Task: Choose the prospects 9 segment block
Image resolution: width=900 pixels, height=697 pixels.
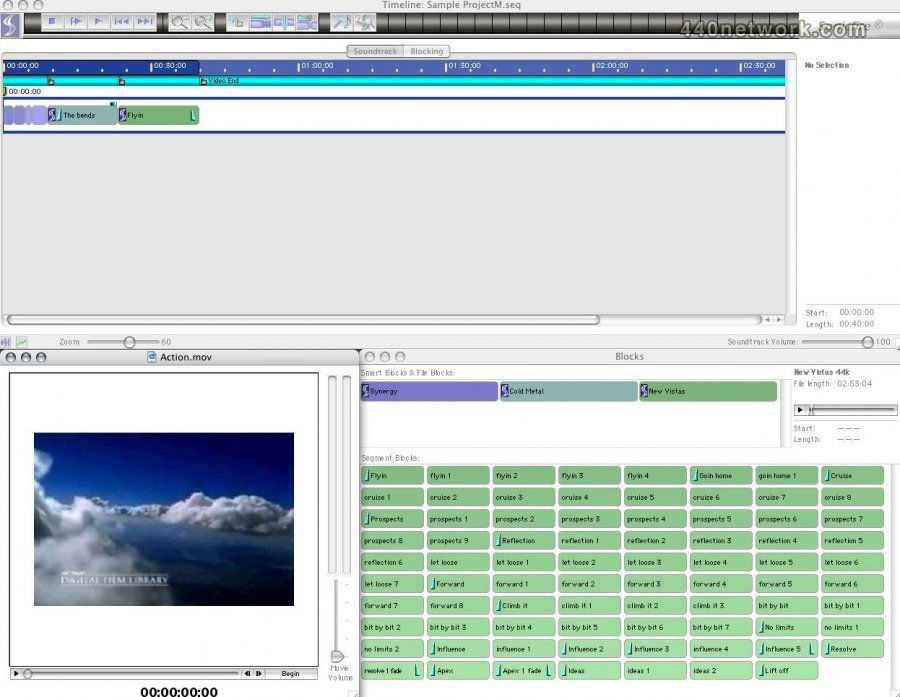Action: (x=458, y=541)
